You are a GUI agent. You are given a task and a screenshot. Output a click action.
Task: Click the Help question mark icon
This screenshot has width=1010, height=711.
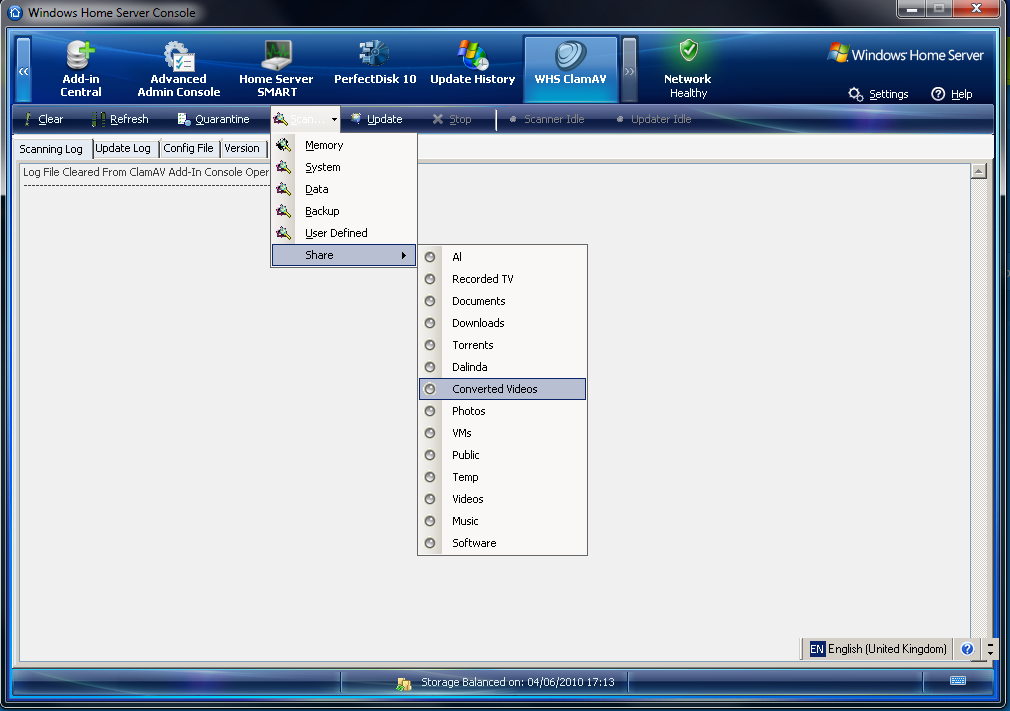(x=938, y=94)
